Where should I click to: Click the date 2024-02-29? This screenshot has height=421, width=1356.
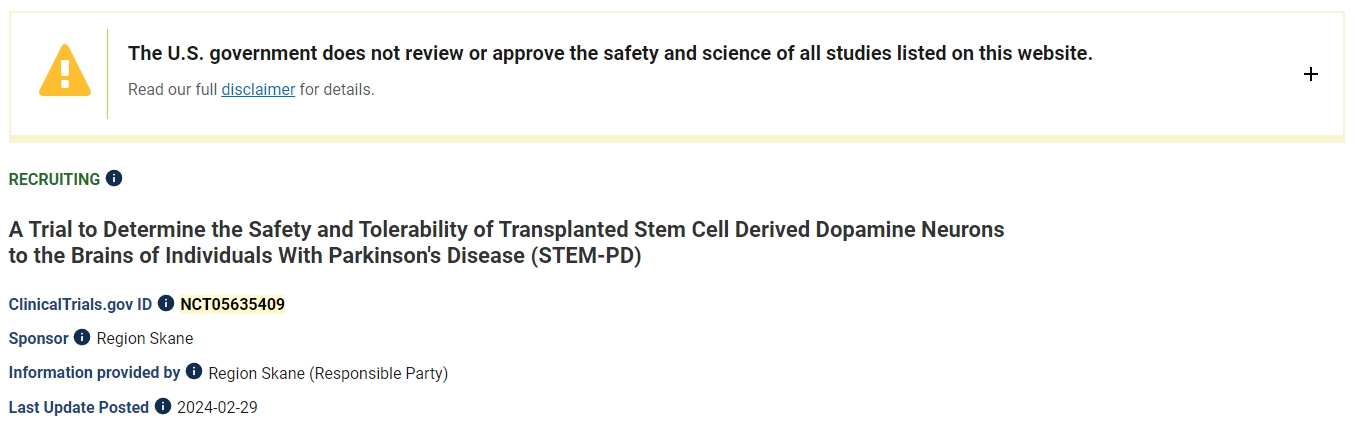[217, 407]
